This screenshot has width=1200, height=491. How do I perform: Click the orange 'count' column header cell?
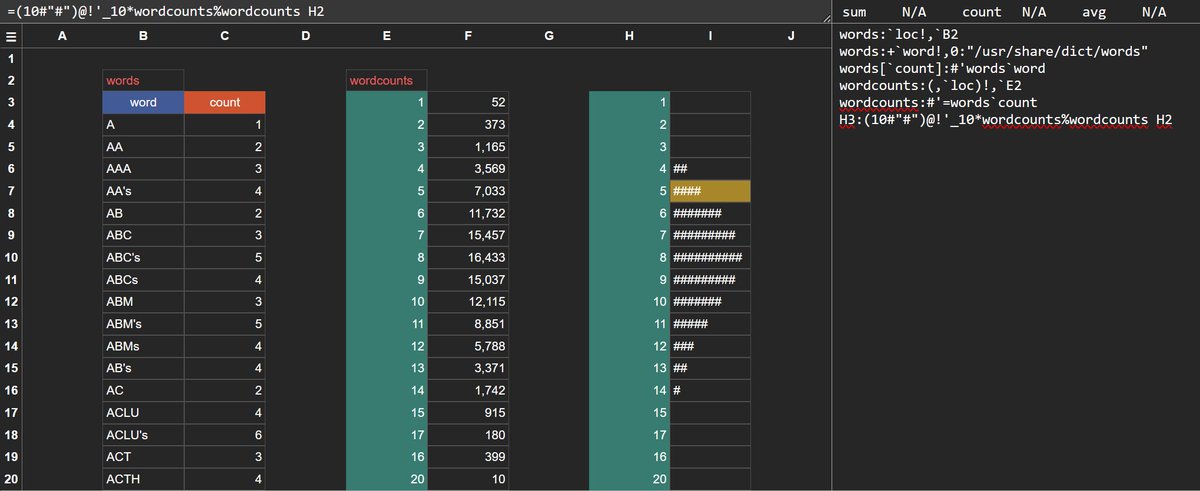[x=224, y=102]
